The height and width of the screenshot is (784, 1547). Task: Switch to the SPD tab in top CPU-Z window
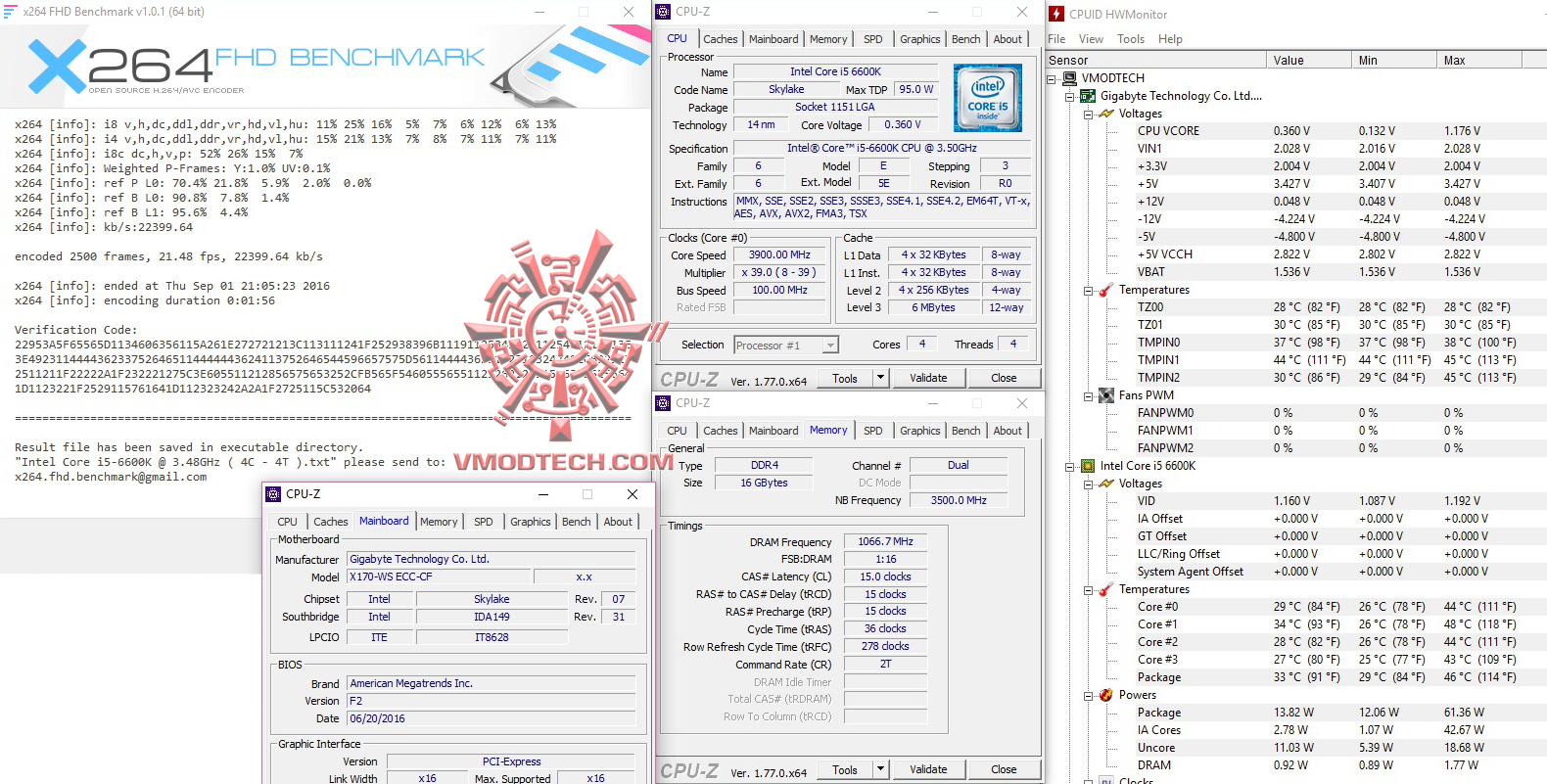(x=873, y=39)
